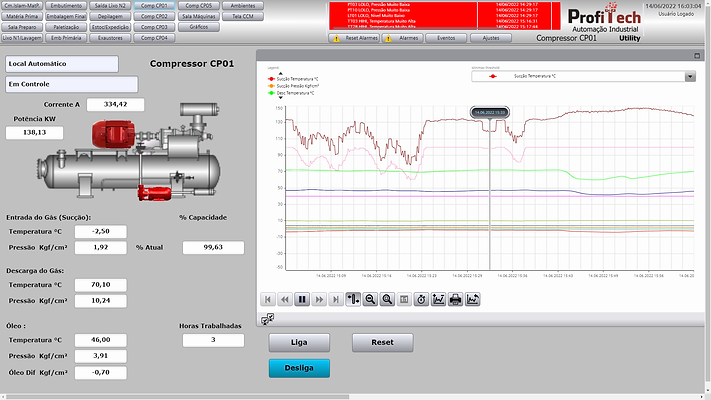The width and height of the screenshot is (711, 400).
Task: Open the Sala Máquinas screen
Action: [199, 17]
